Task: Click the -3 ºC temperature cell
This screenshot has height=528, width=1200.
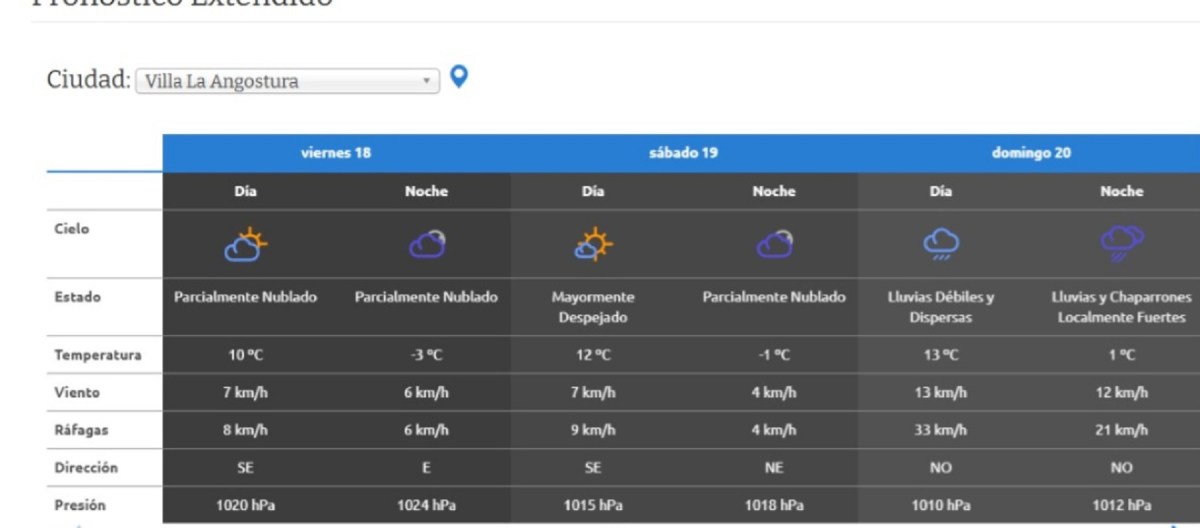Action: coord(426,355)
